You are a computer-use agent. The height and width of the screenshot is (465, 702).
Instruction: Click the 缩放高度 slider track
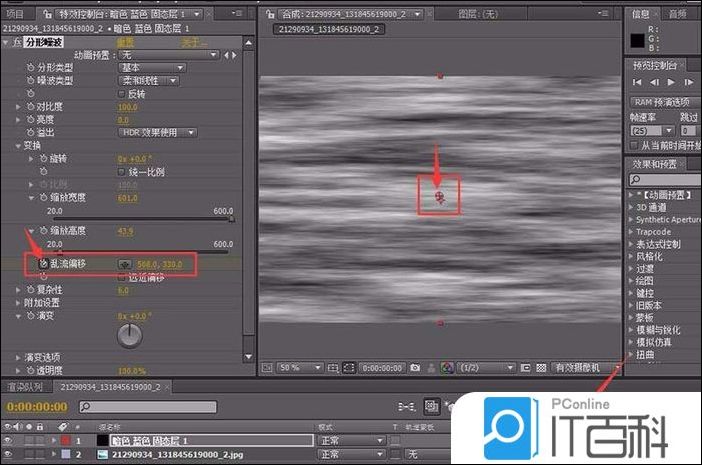(143, 252)
